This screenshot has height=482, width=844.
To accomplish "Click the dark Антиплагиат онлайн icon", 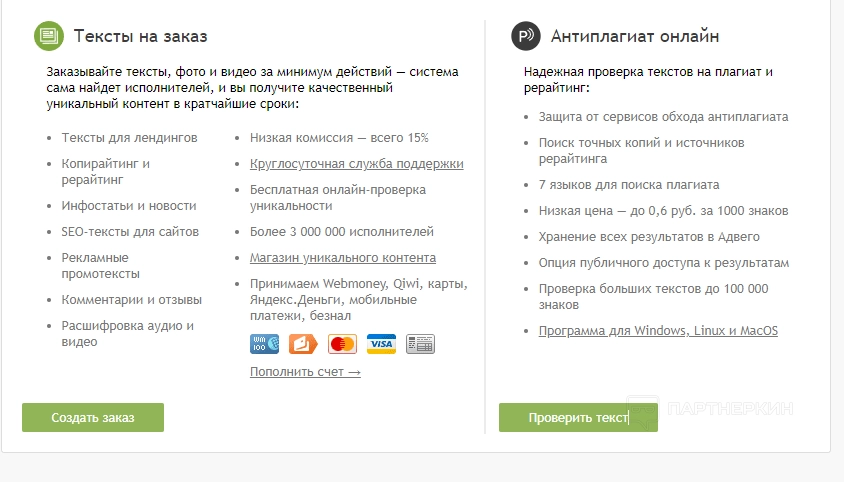I will [526, 37].
